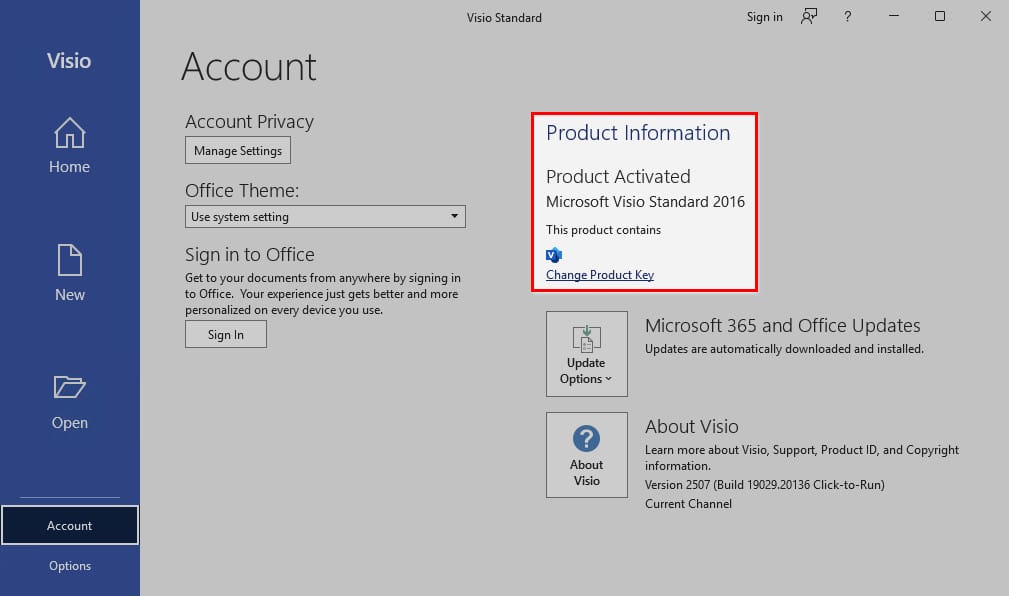Click the Microsoft 365 and Office Updates heading
Screen dimensions: 1009x596
coord(782,326)
